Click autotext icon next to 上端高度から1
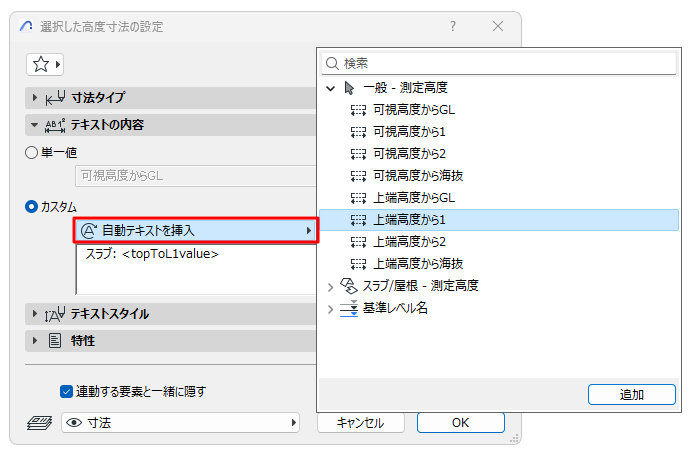 (358, 220)
